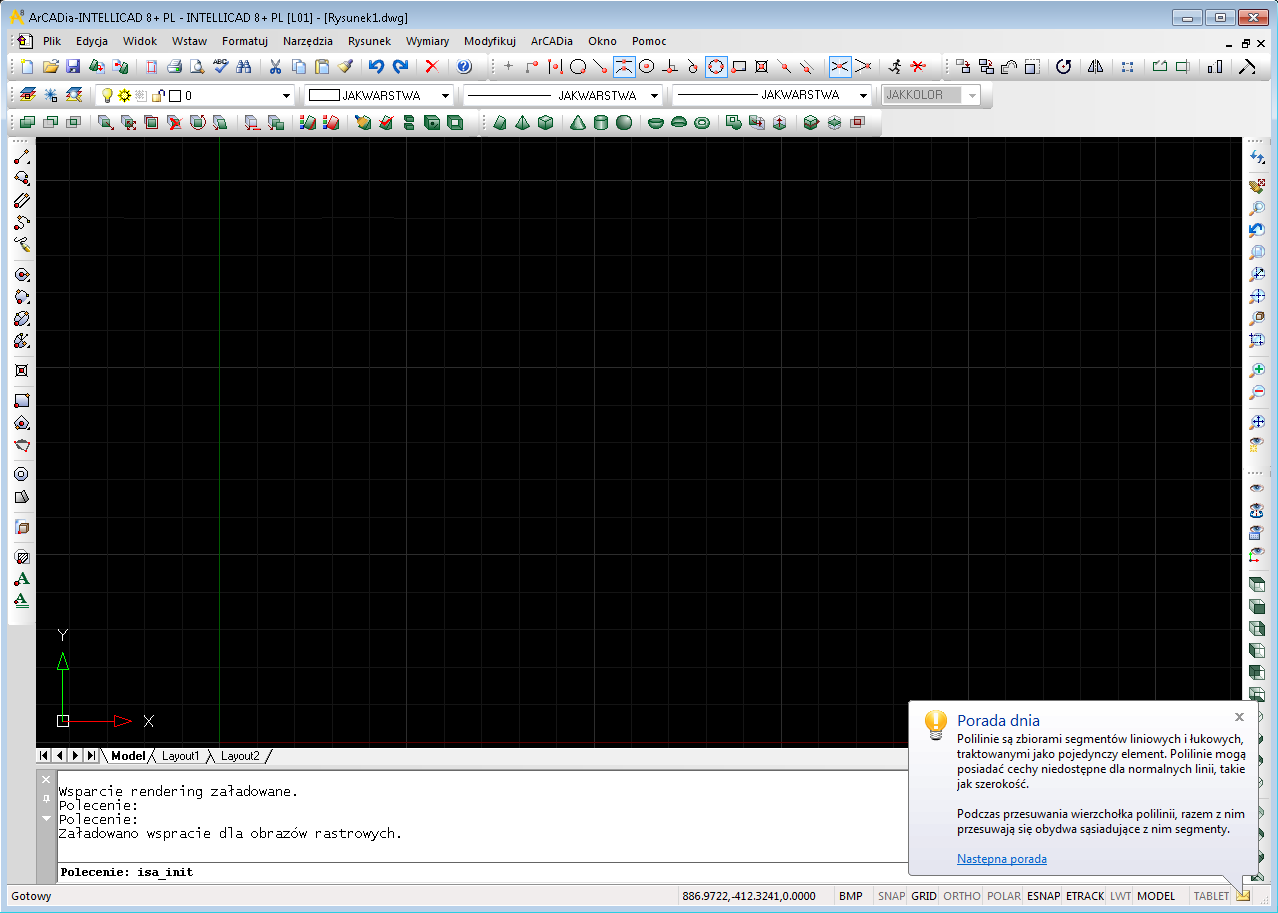Screen dimensions: 1278x913
Task: Click the Help question mark icon
Action: pos(464,67)
